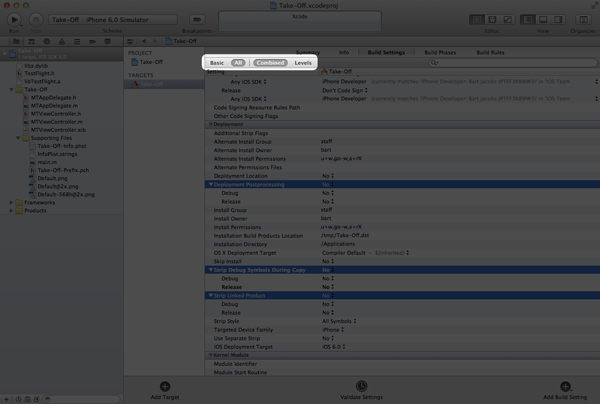Open the Build Settings tab
Image resolution: width=600 pixels, height=404 pixels.
386,52
